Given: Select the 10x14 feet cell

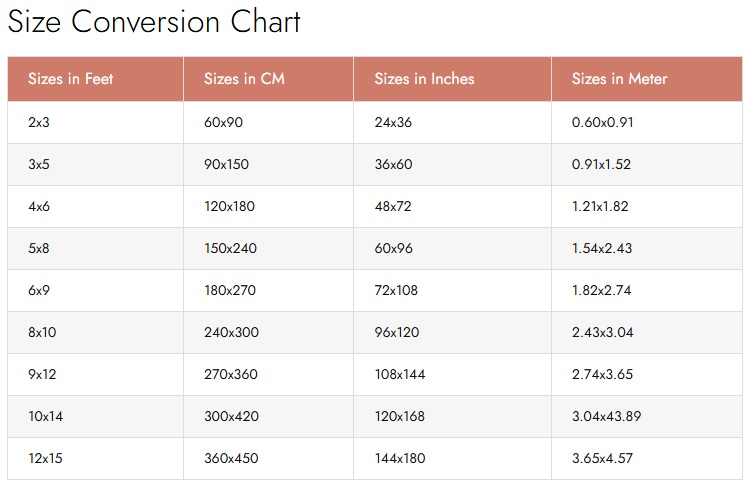Looking at the screenshot, I should coord(95,416).
